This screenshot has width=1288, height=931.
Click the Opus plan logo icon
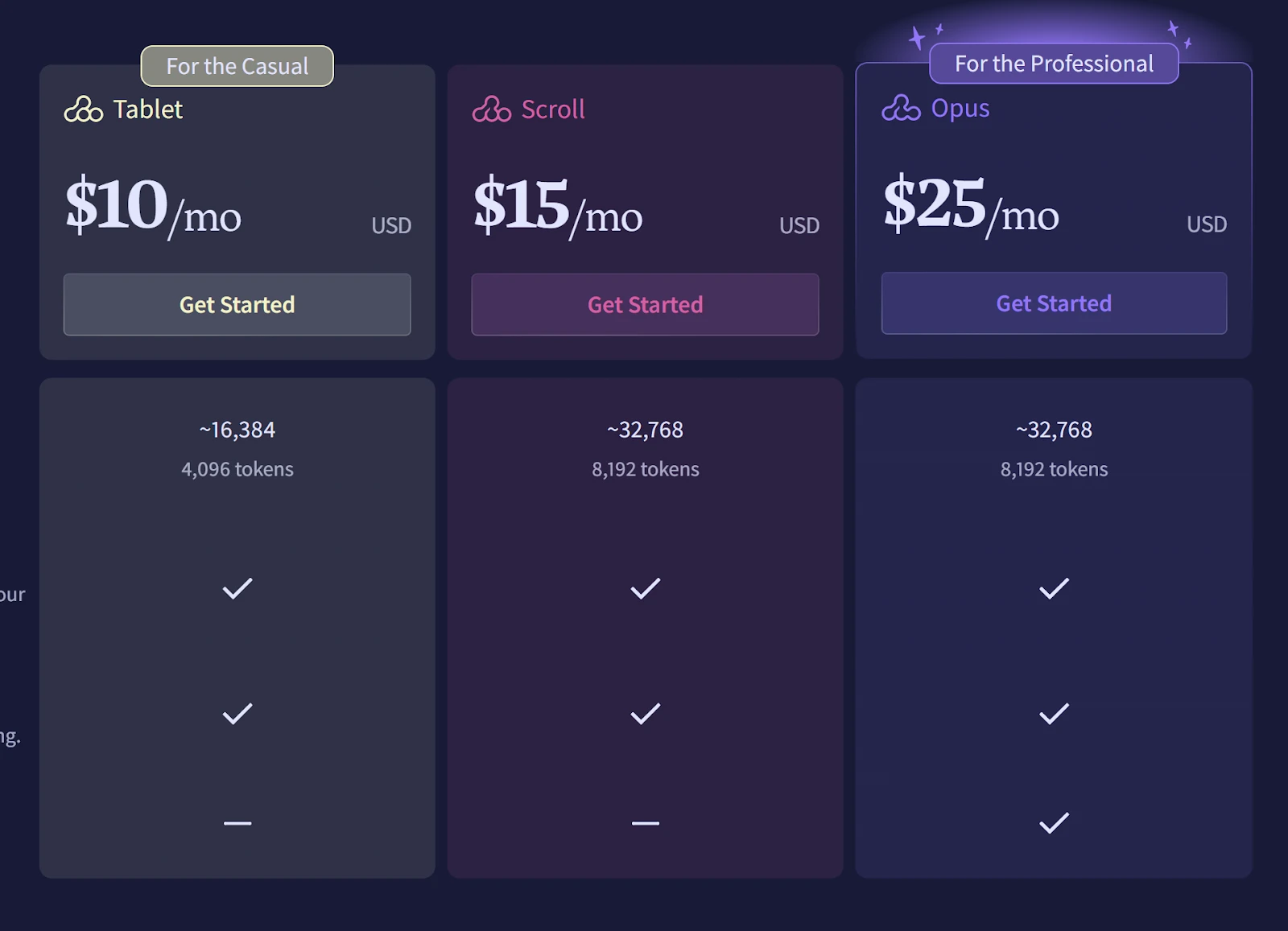click(x=901, y=108)
